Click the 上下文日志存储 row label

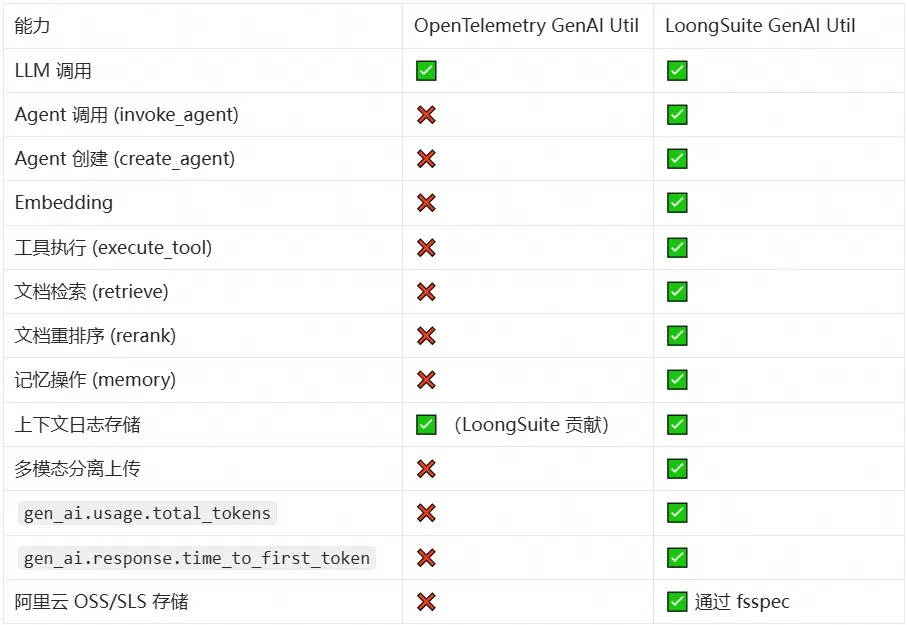pyautogui.click(x=77, y=425)
